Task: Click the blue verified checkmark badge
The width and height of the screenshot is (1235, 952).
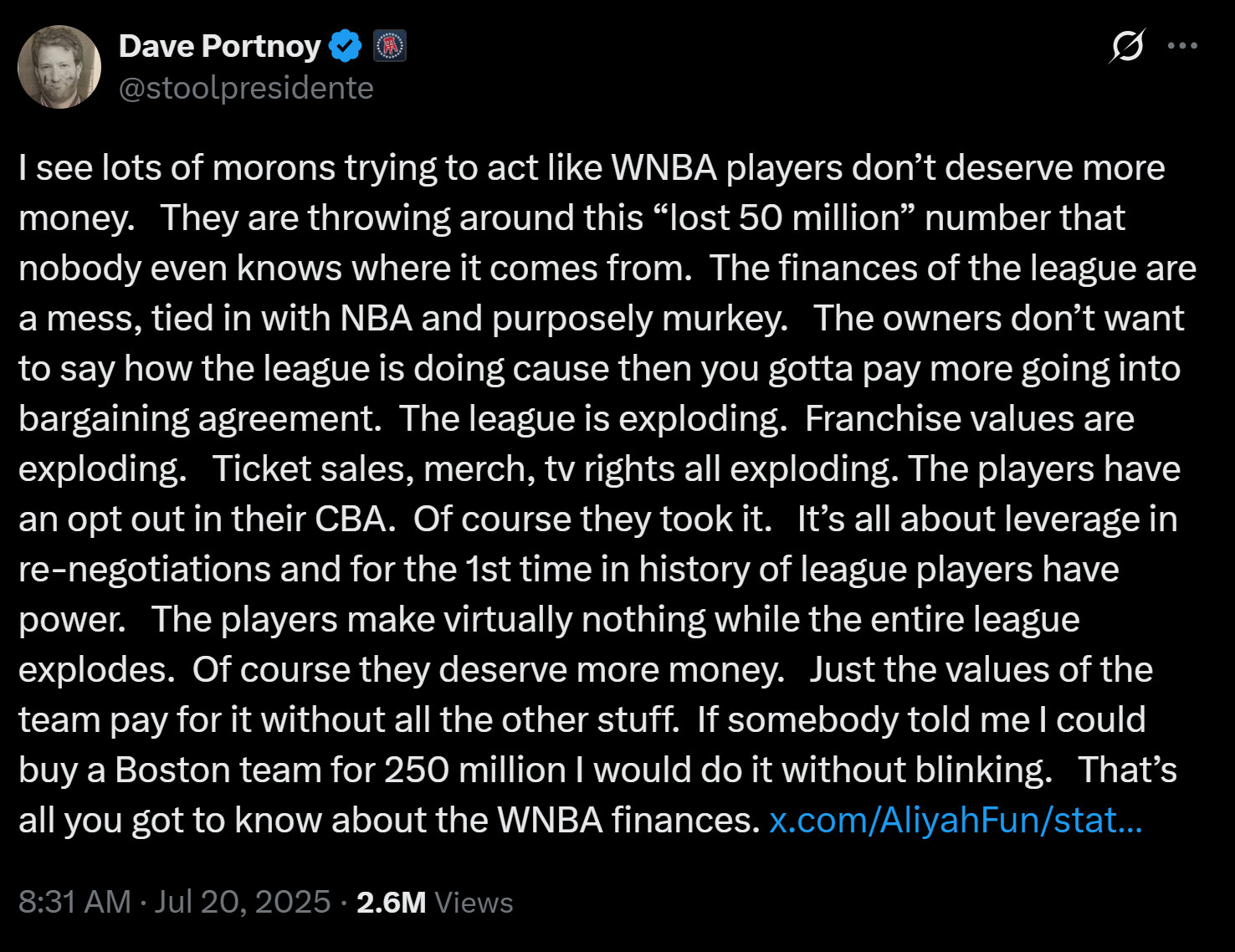Action: pyautogui.click(x=345, y=46)
